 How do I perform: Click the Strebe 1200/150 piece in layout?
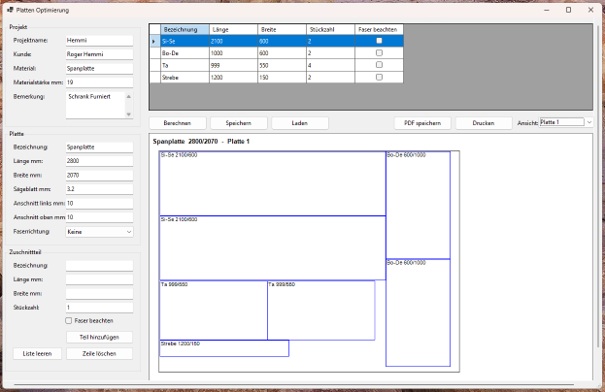pos(224,348)
